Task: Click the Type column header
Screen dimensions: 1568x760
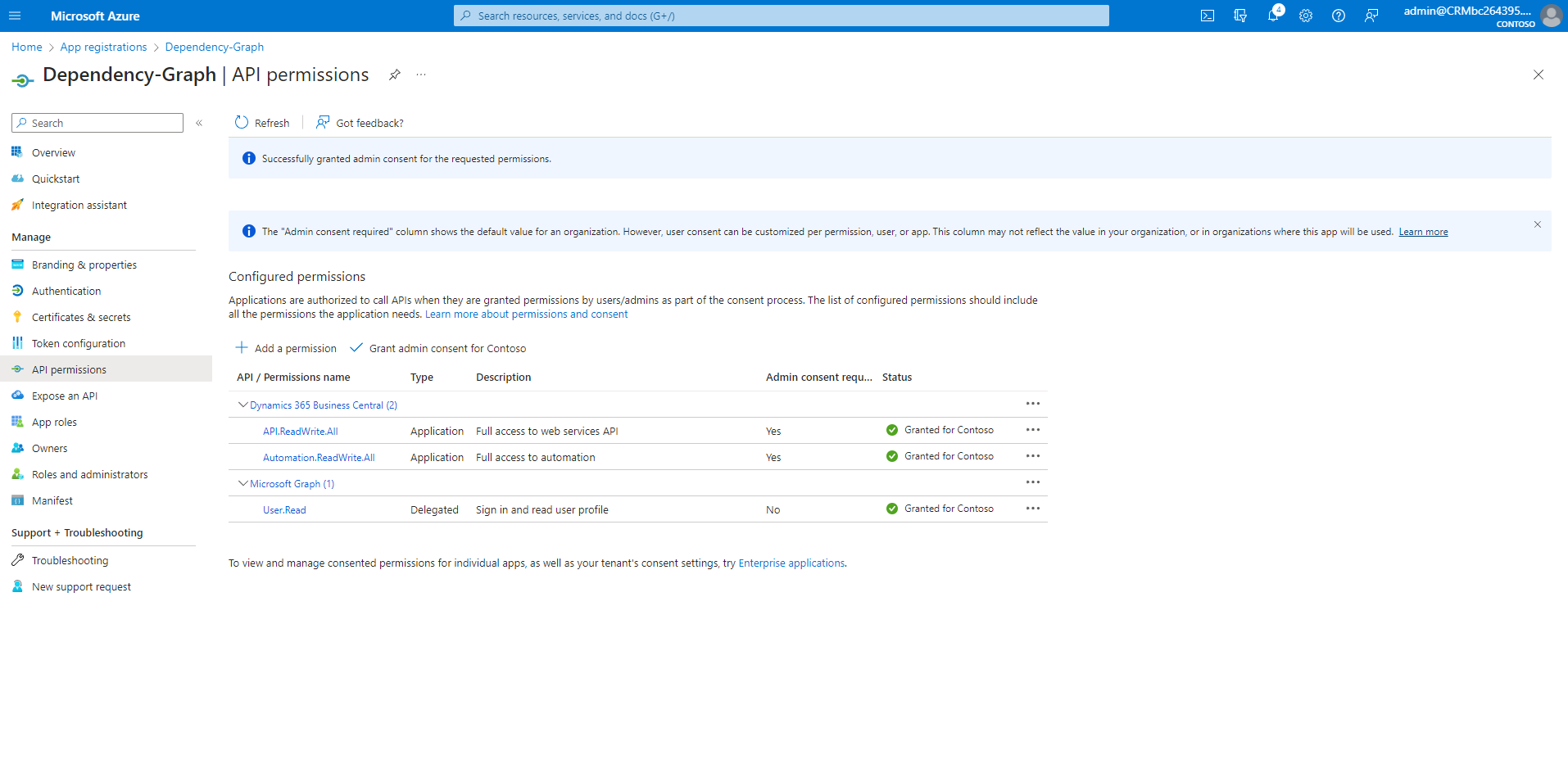Action: click(x=422, y=378)
